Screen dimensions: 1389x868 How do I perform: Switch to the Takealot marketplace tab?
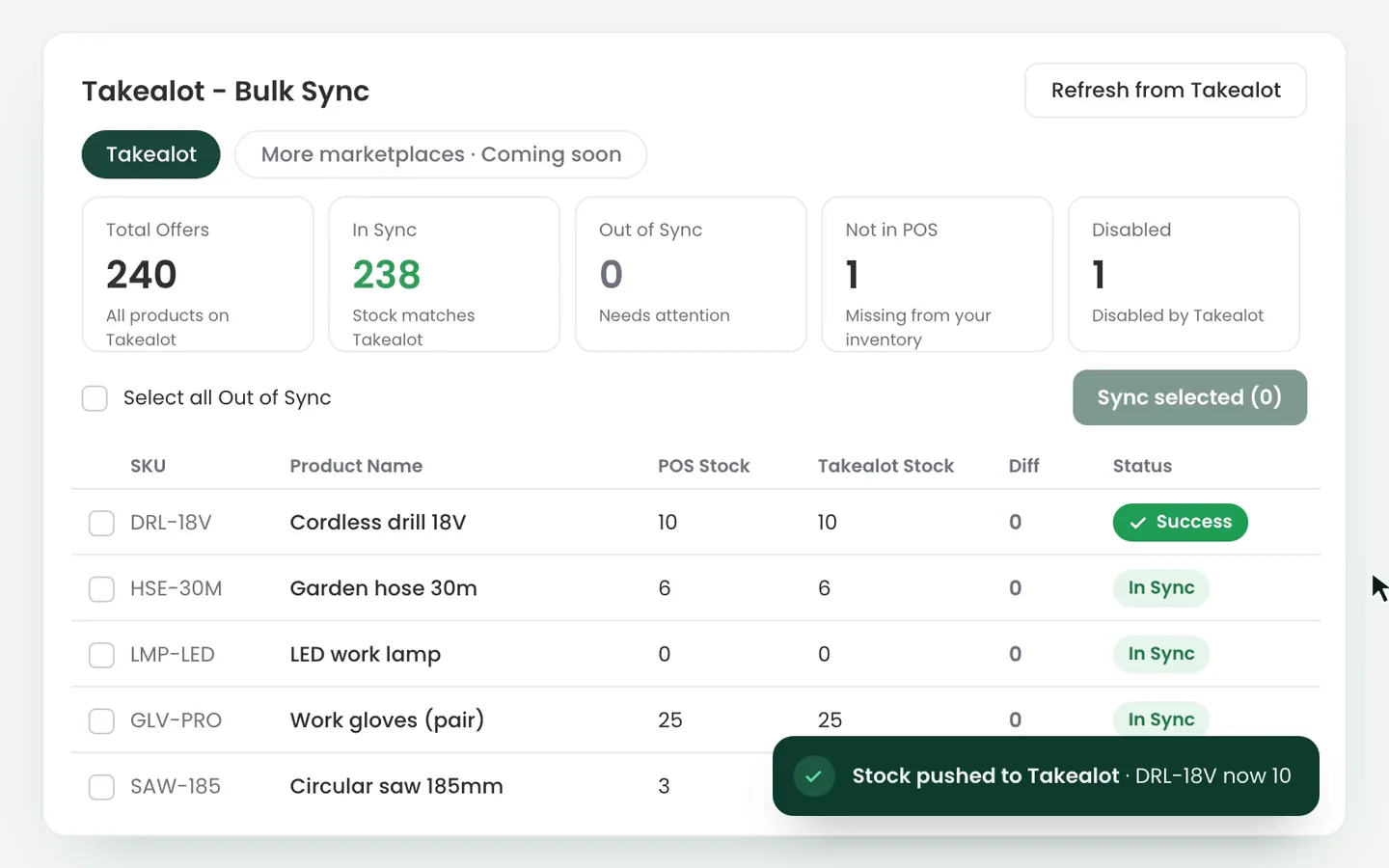(x=151, y=154)
